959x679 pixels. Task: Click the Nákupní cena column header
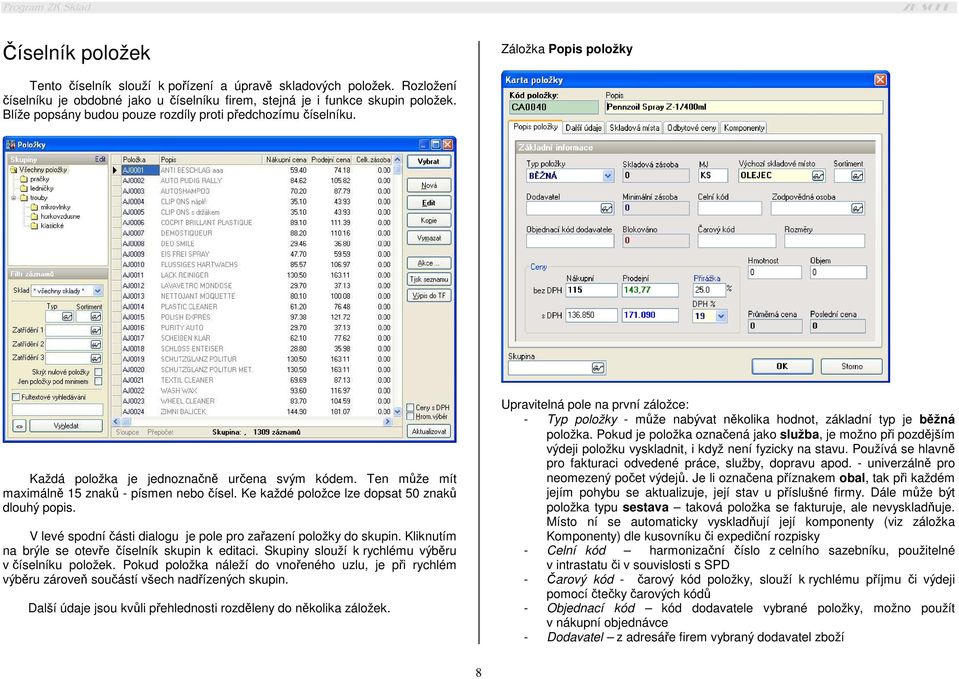pos(286,159)
